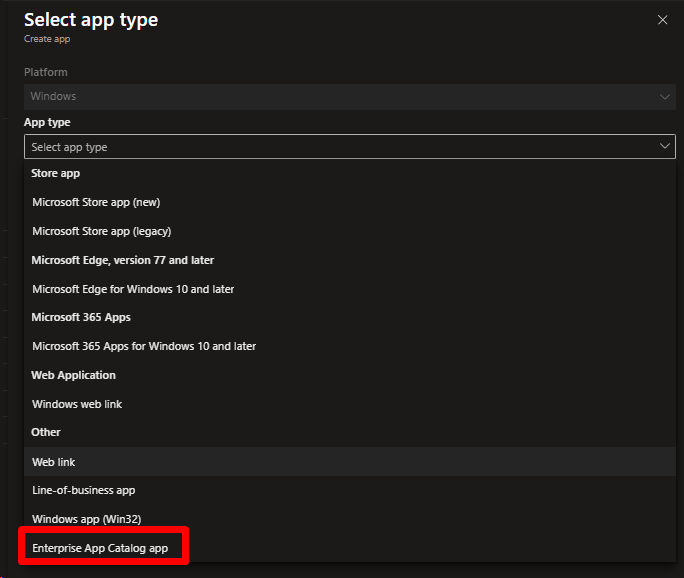
Task: Choose Line-of-business app
Action: [350, 490]
